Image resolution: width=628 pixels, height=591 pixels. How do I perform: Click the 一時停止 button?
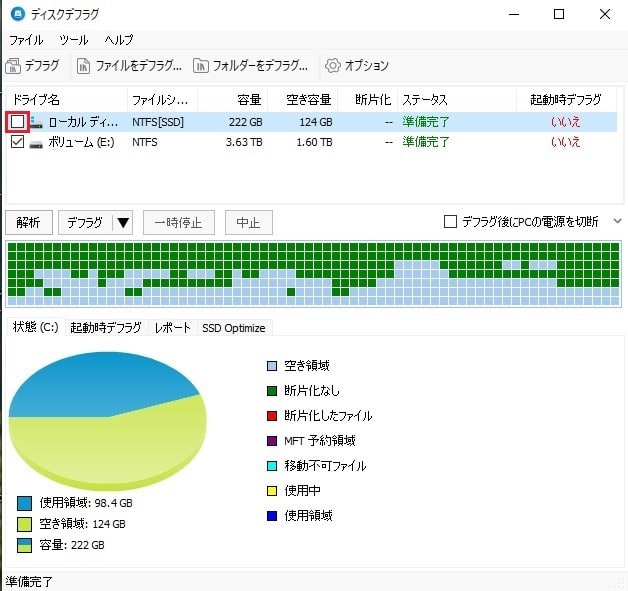tap(179, 223)
